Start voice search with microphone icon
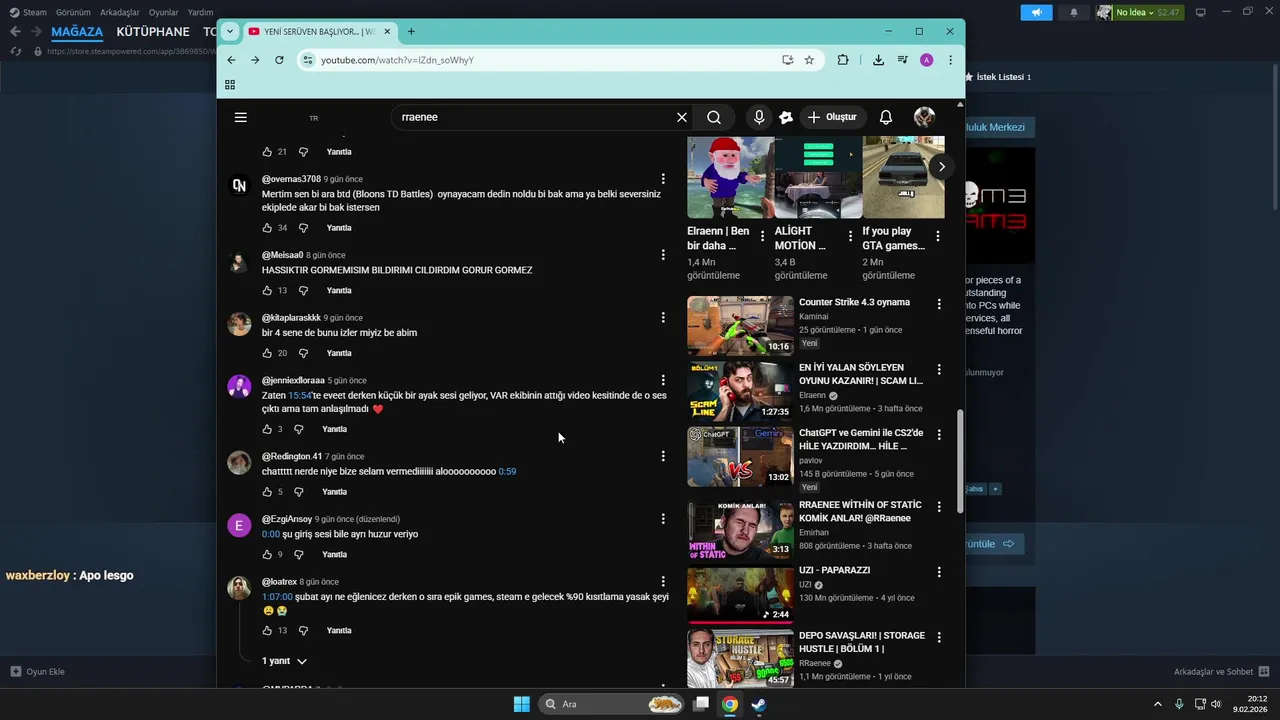 [759, 117]
